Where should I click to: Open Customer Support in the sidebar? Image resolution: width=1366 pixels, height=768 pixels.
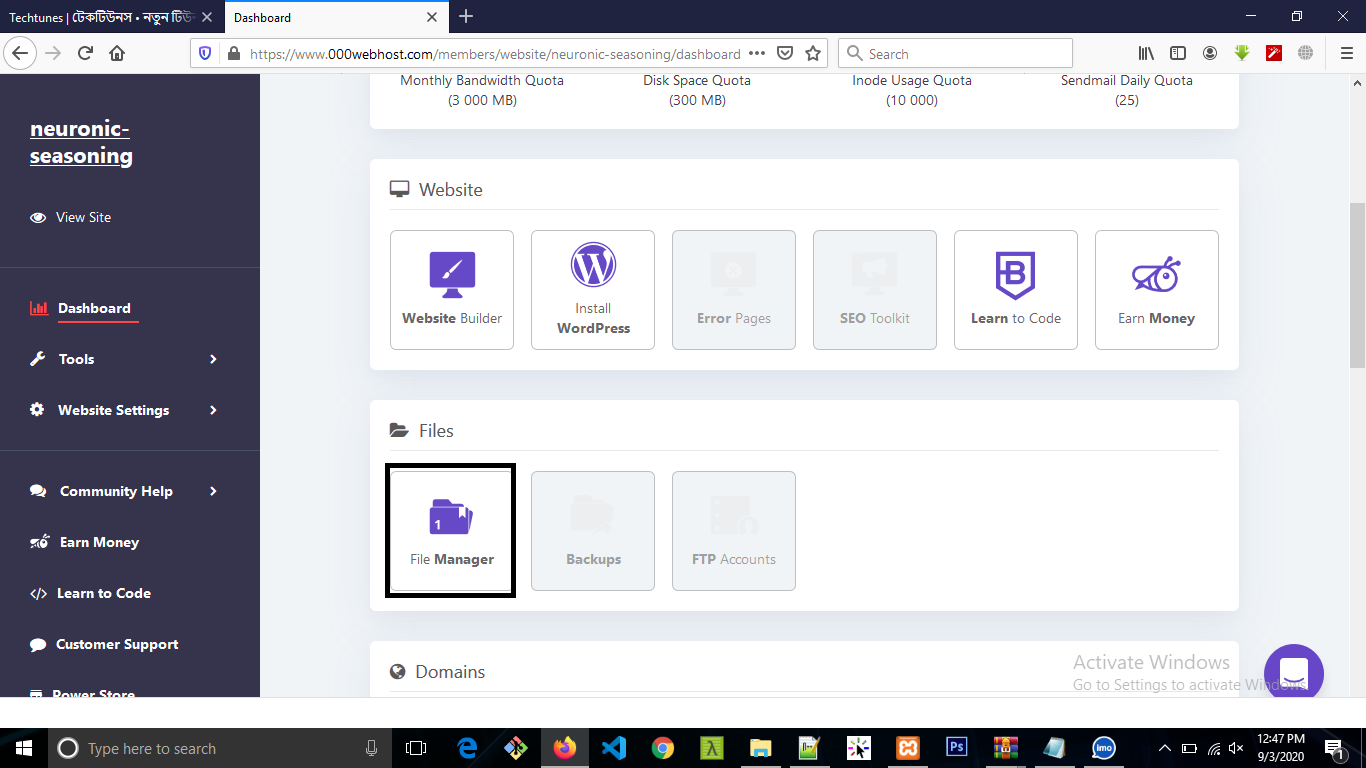(104, 644)
